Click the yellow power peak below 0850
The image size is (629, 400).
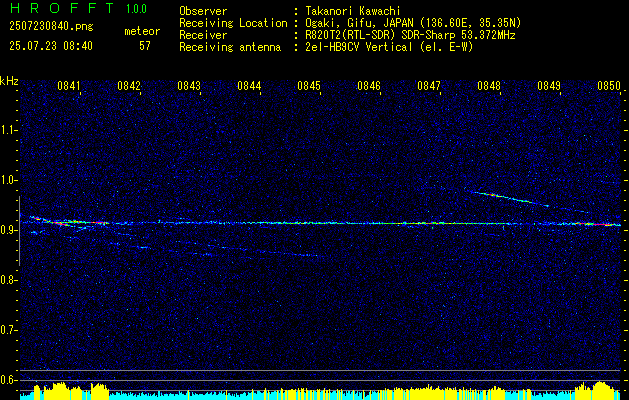coord(599,390)
